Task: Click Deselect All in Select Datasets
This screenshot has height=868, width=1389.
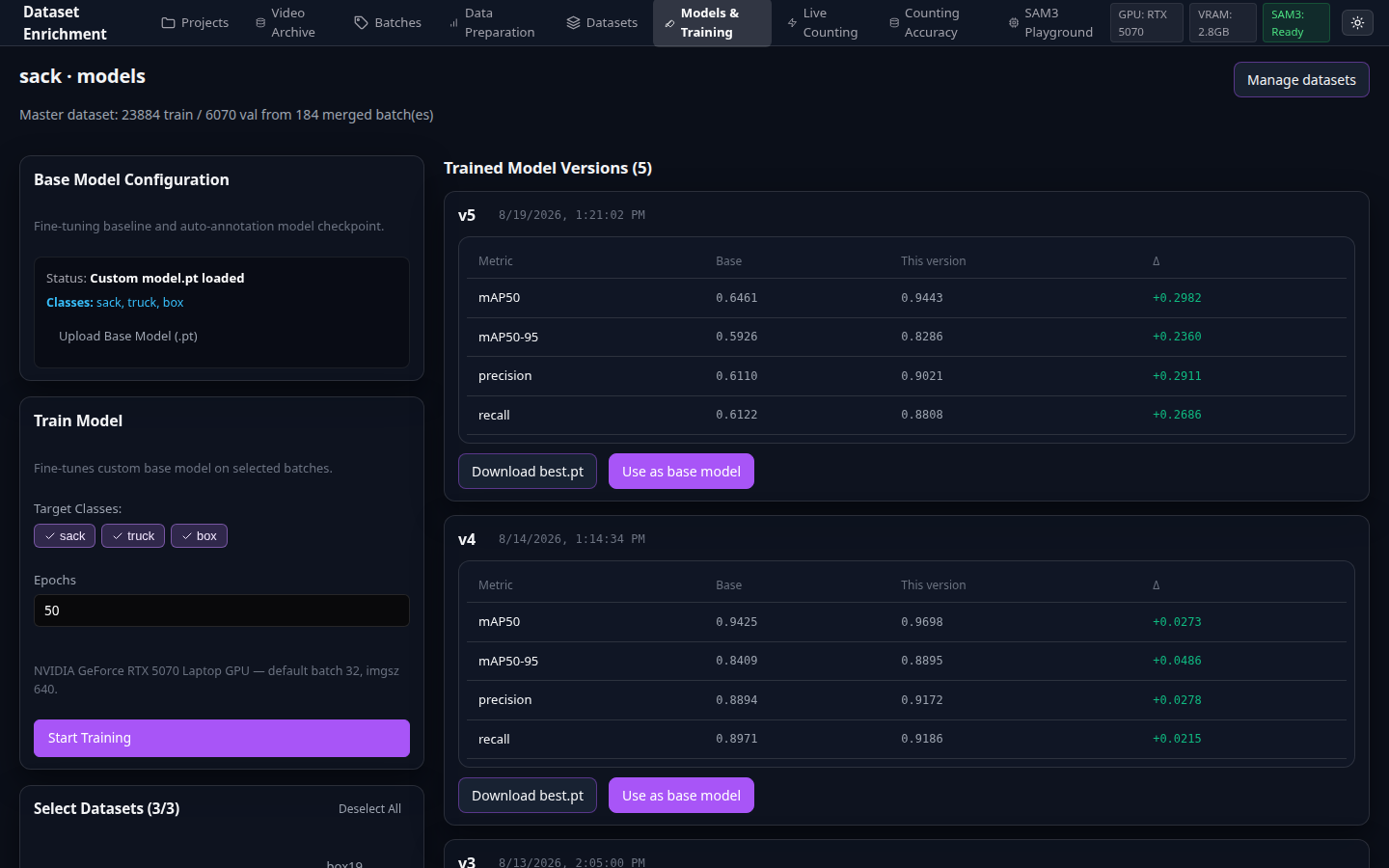Action: point(369,808)
